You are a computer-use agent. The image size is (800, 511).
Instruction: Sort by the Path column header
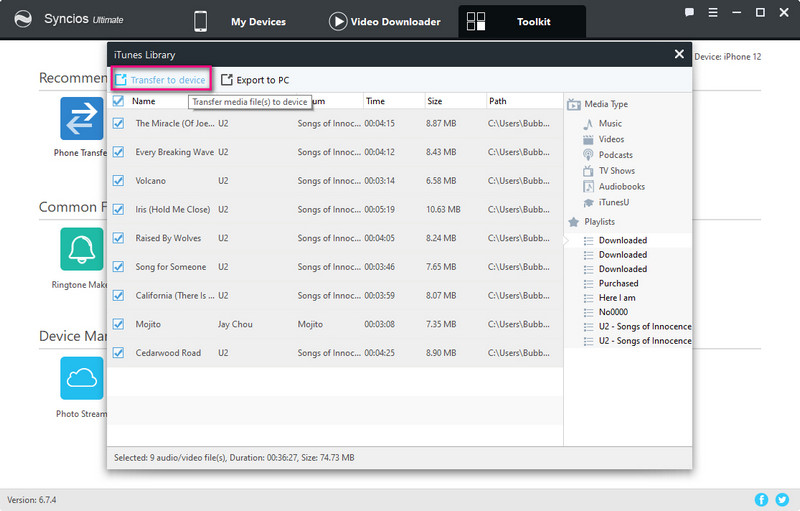coord(497,101)
